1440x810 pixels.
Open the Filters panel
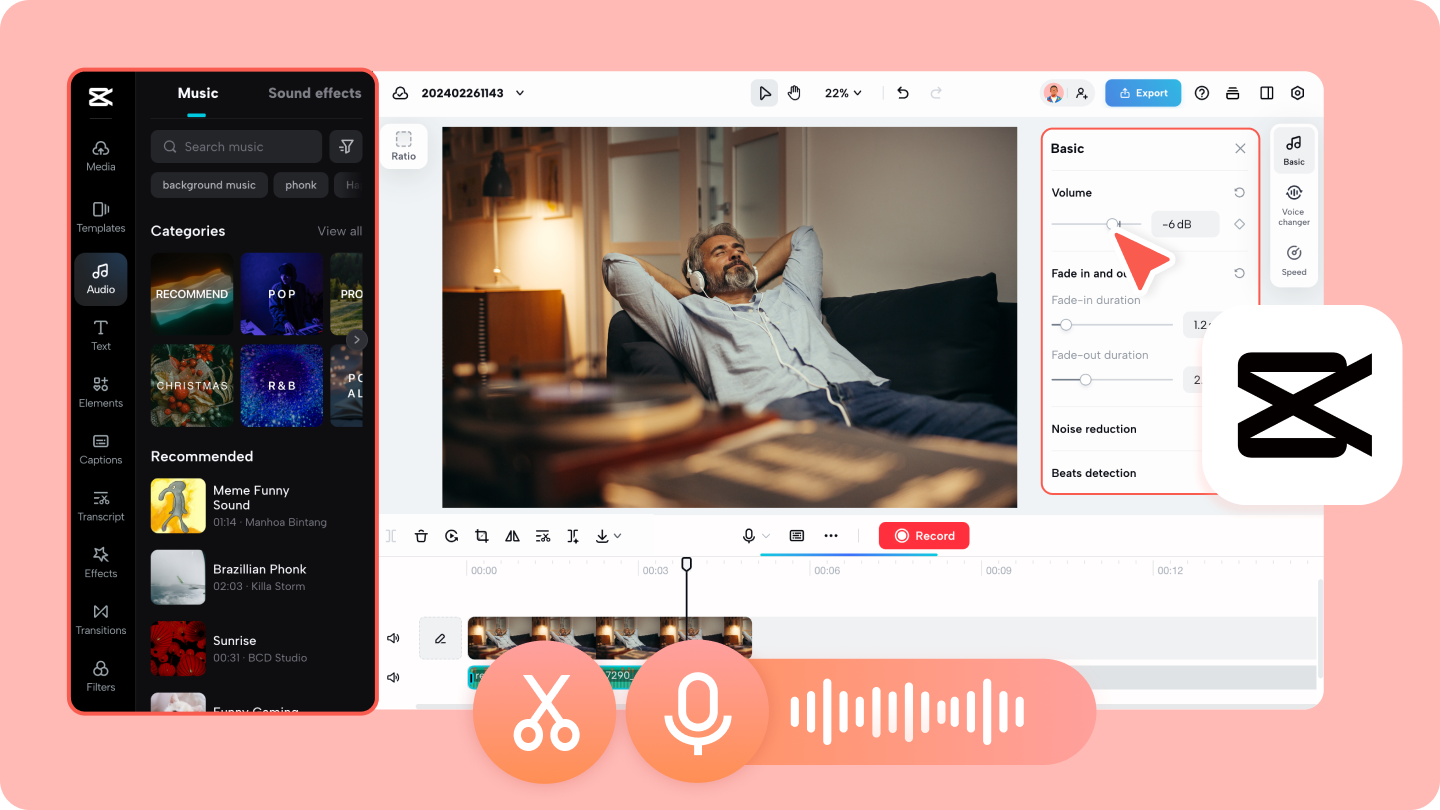pos(101,676)
